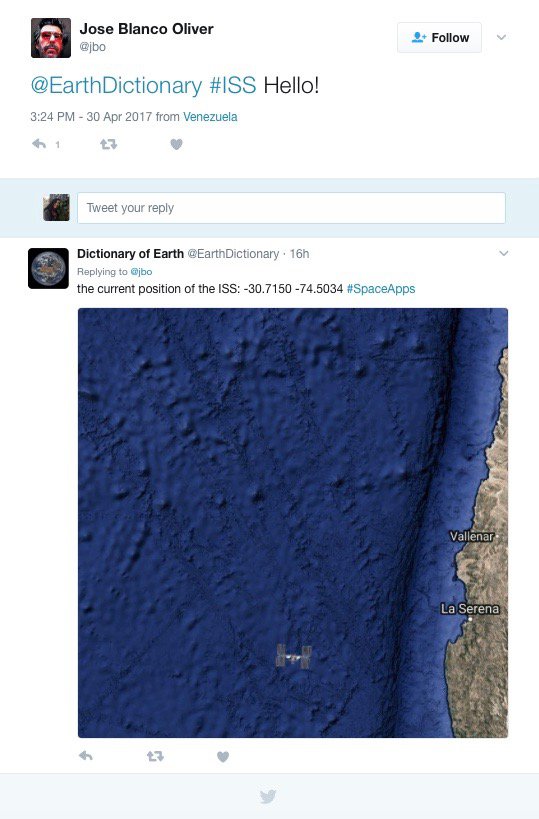Click the Twitter bird logo at bottom
The image size is (539, 819).
coord(268,797)
